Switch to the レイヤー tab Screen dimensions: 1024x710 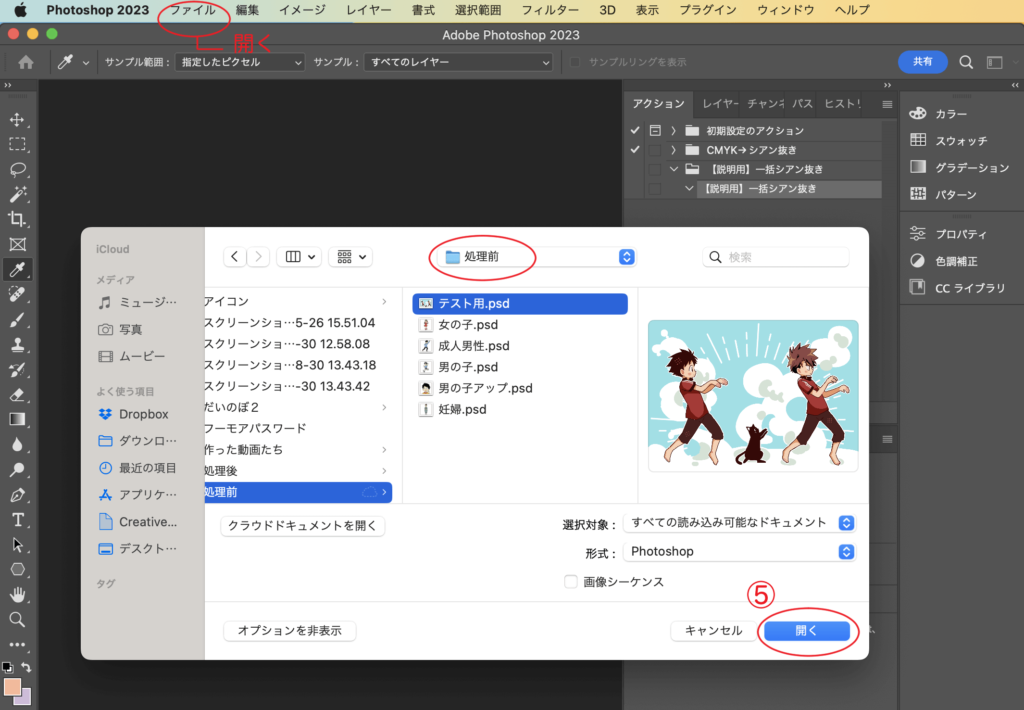pos(719,104)
